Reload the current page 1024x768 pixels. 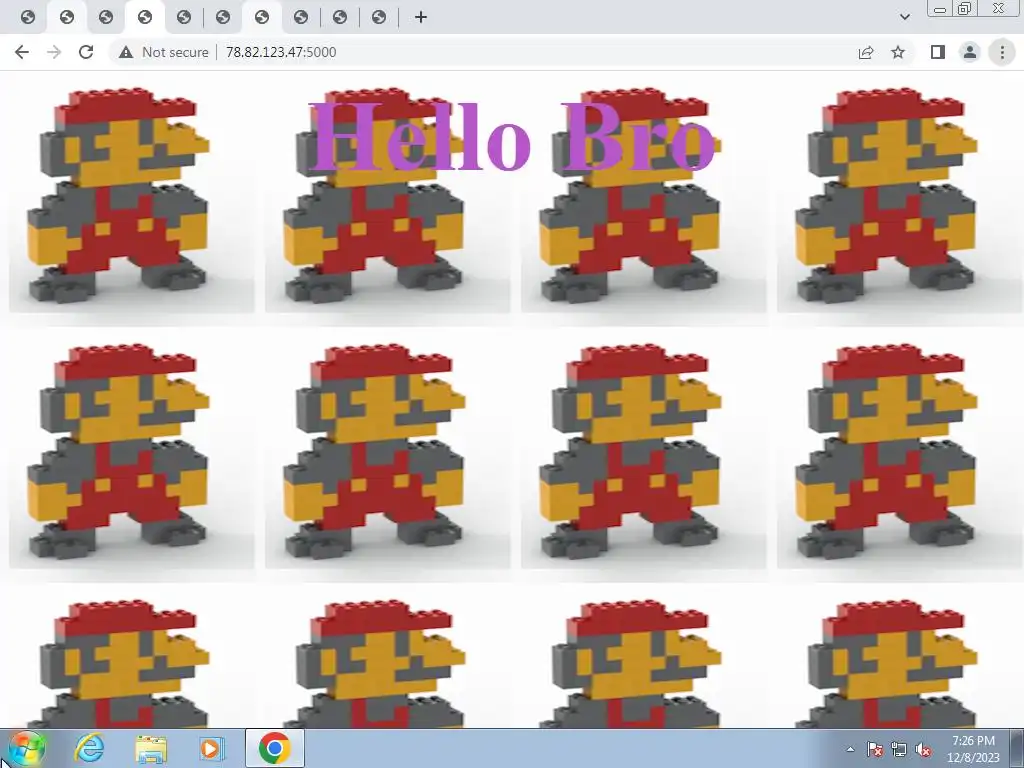[x=86, y=52]
